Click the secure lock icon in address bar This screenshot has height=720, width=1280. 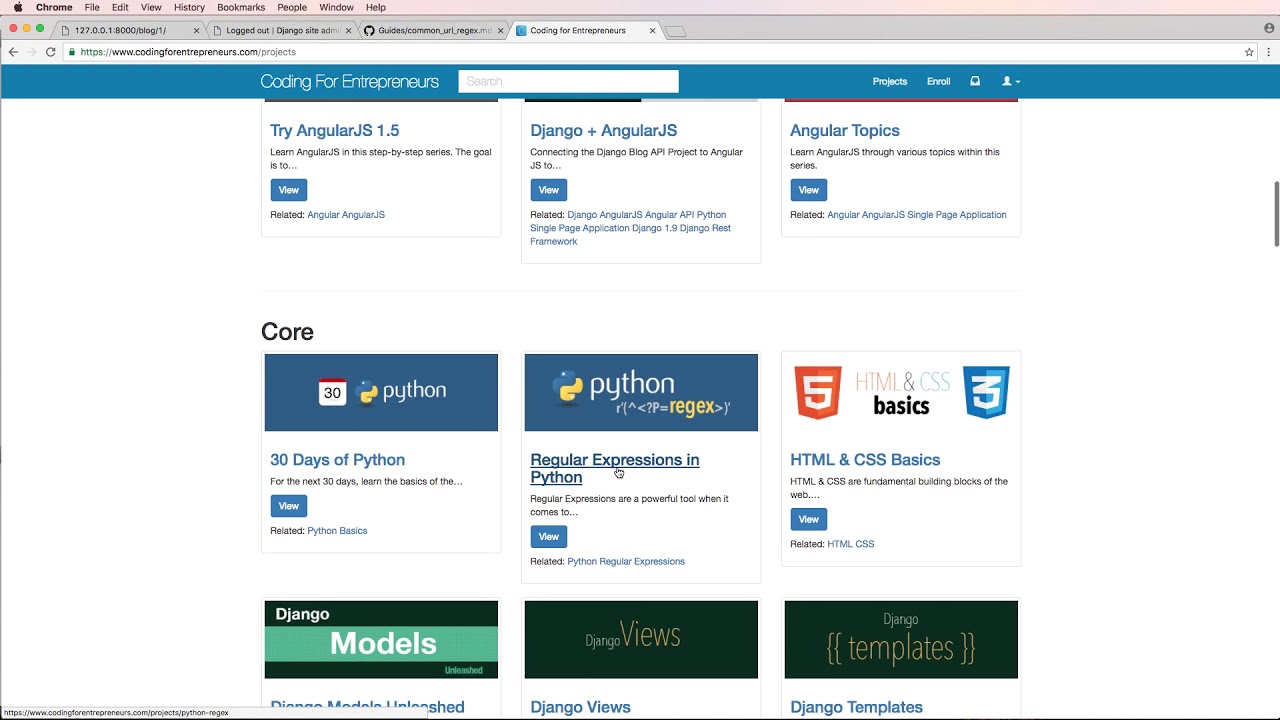click(x=72, y=52)
